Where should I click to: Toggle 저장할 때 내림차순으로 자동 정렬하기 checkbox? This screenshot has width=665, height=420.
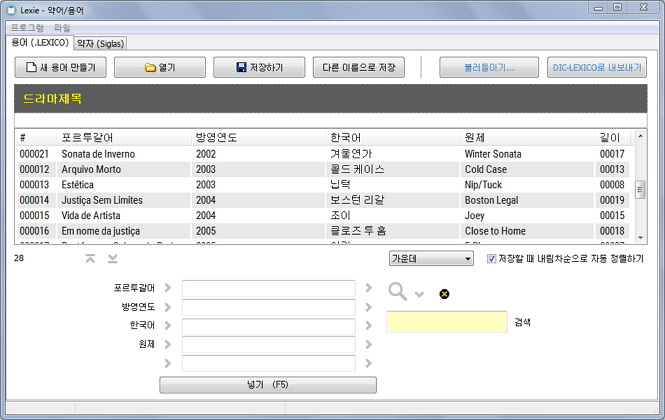(491, 258)
